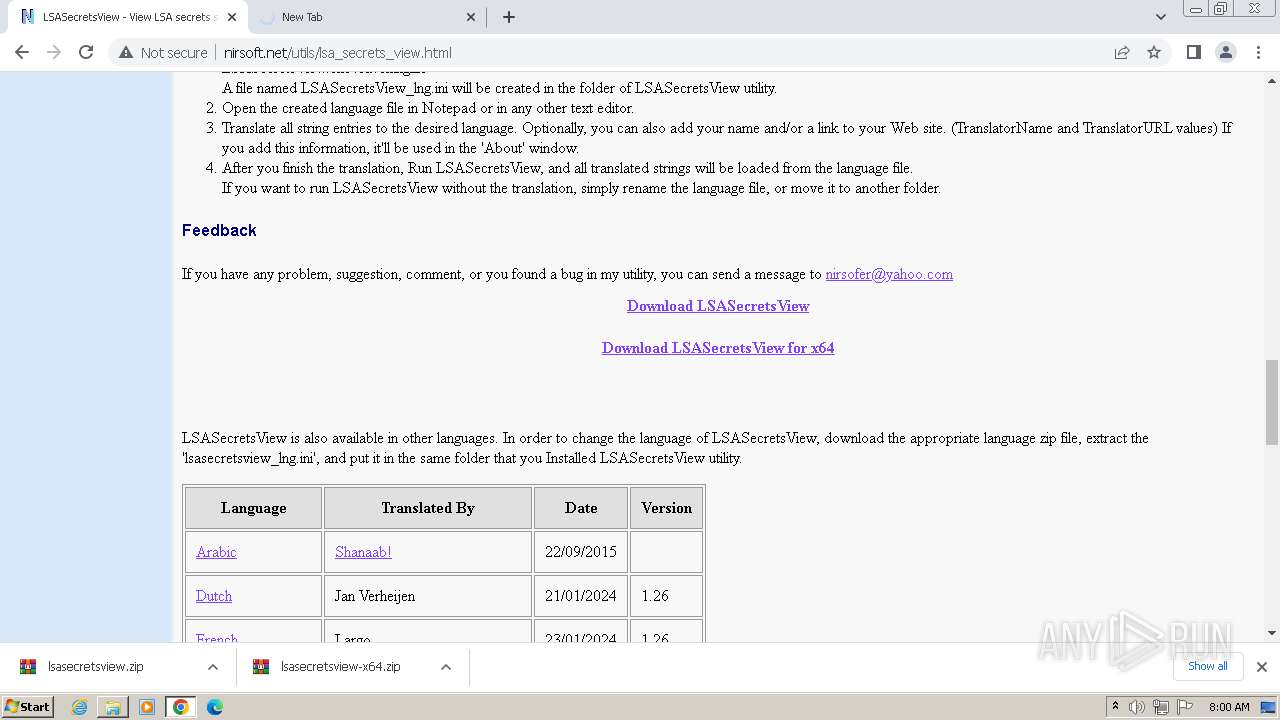Click Download LSASecretsView link

pos(718,306)
